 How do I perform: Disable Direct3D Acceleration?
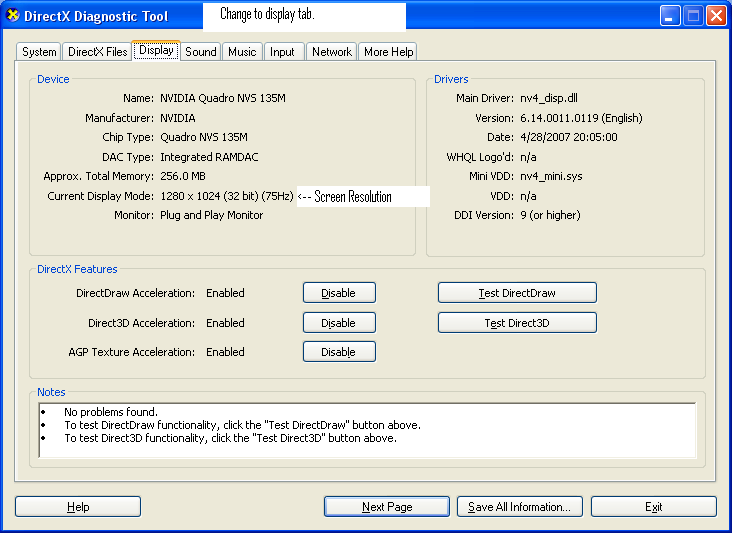point(339,323)
